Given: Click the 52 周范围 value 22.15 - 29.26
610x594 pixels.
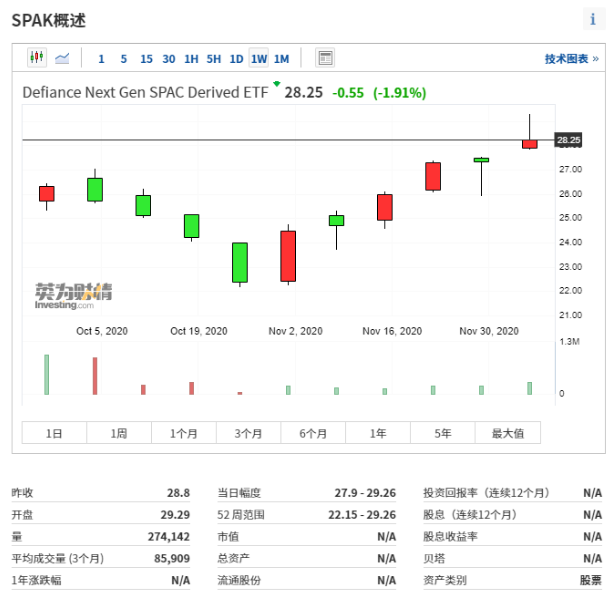Looking at the screenshot, I should click(362, 515).
